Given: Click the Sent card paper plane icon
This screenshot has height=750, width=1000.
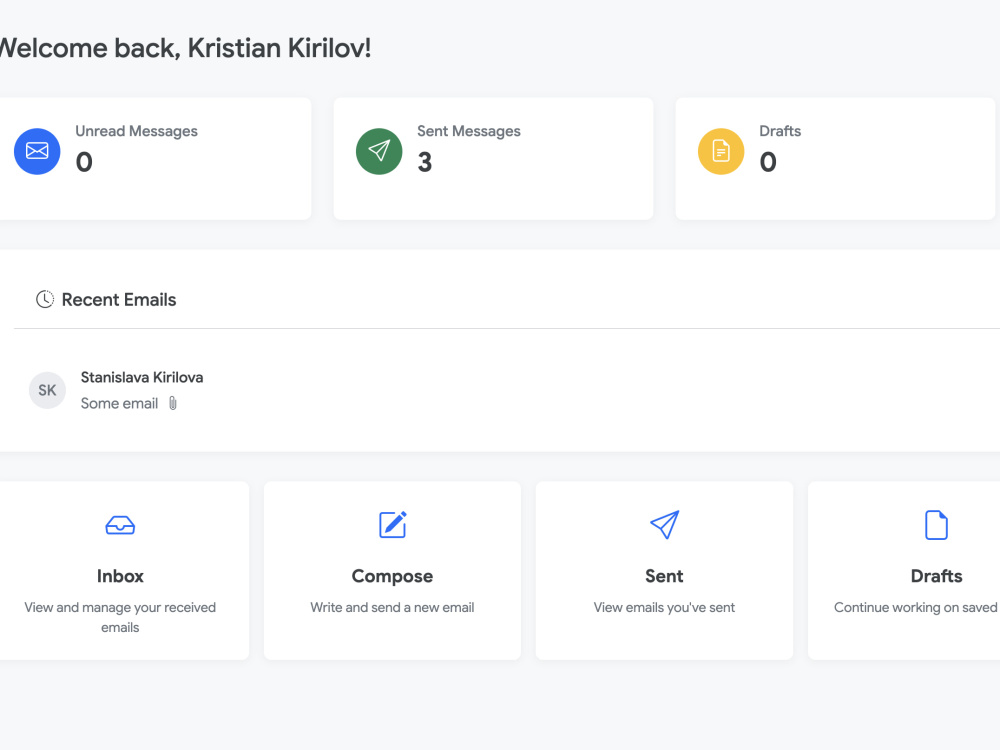Looking at the screenshot, I should point(665,524).
